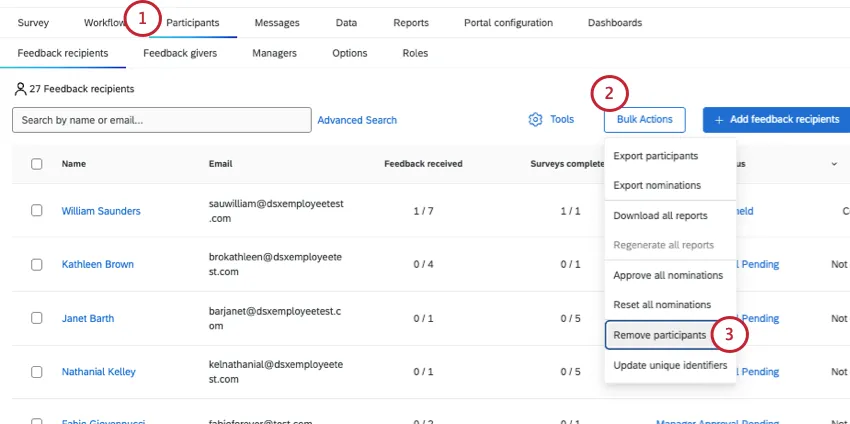Screen dimensions: 850x424
Task: Click the Name column header
Action: tap(74, 164)
